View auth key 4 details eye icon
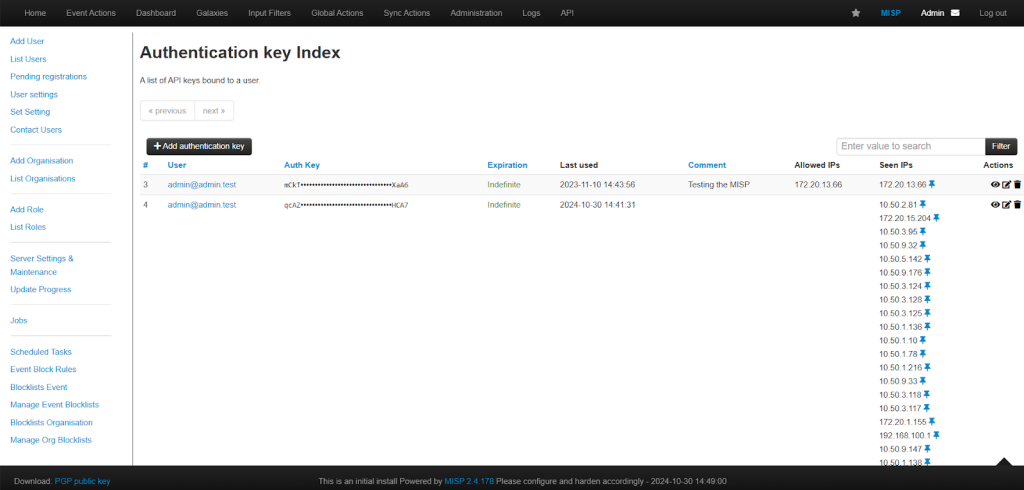 pos(995,204)
